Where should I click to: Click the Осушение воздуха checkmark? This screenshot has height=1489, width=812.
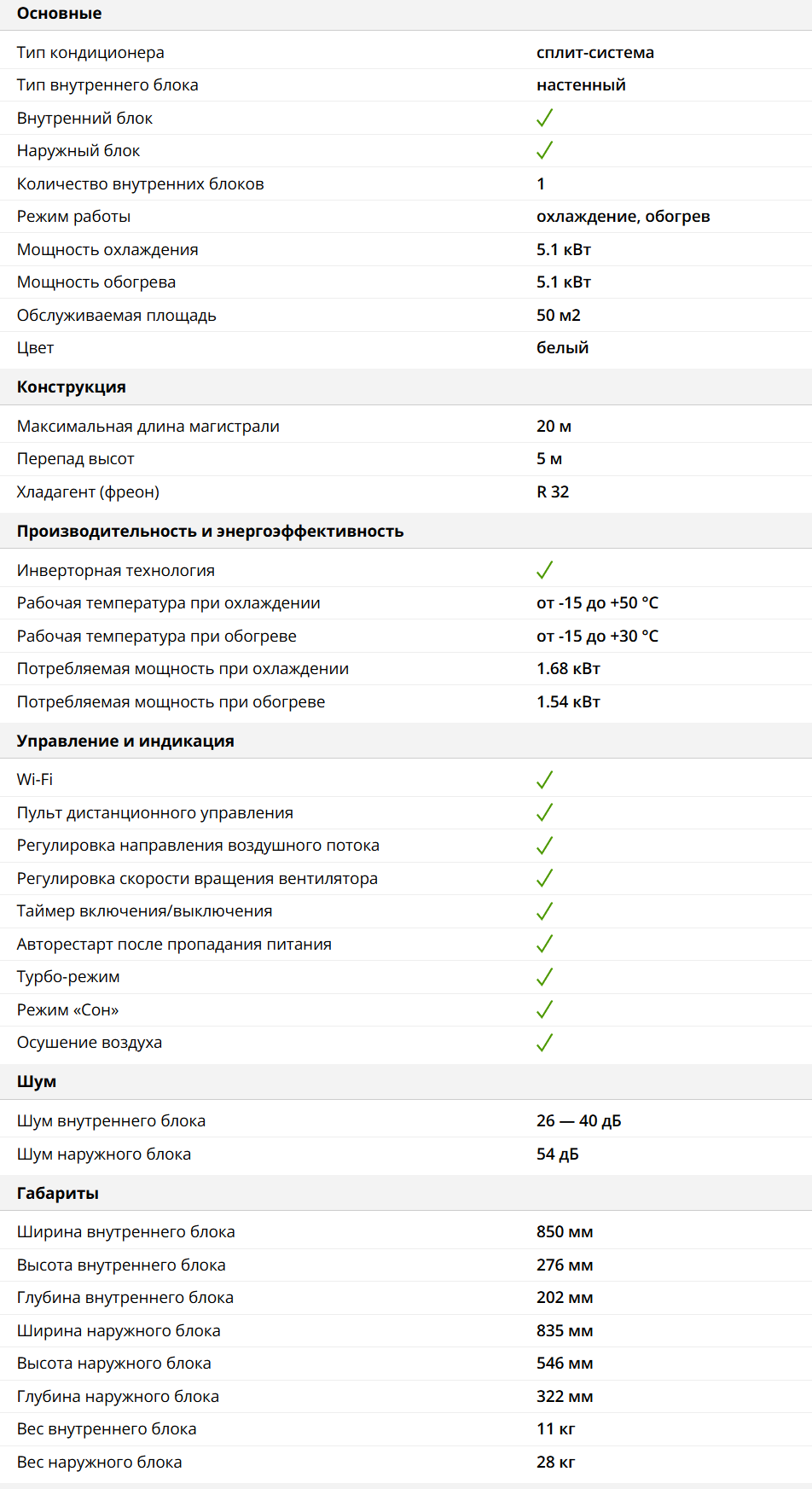(x=544, y=1043)
